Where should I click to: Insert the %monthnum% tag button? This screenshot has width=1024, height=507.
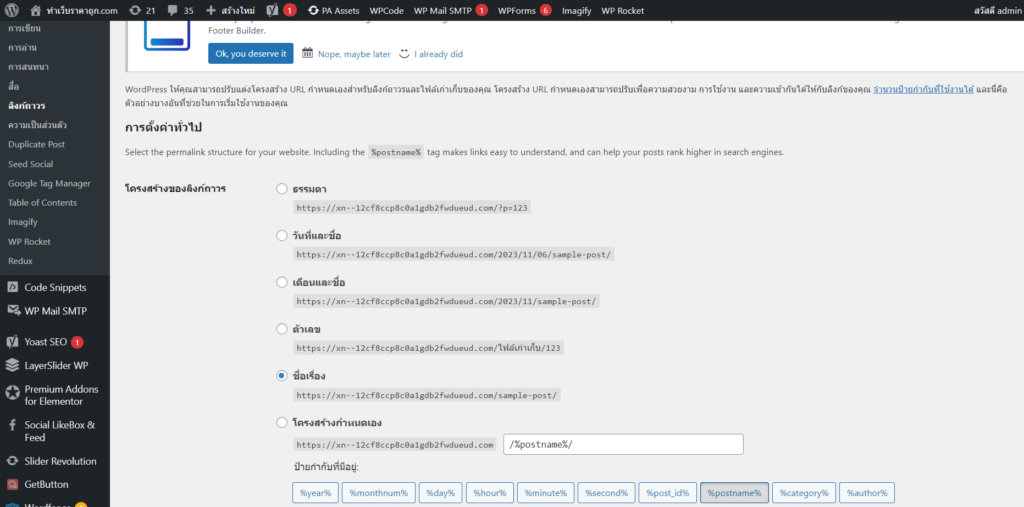click(x=378, y=493)
